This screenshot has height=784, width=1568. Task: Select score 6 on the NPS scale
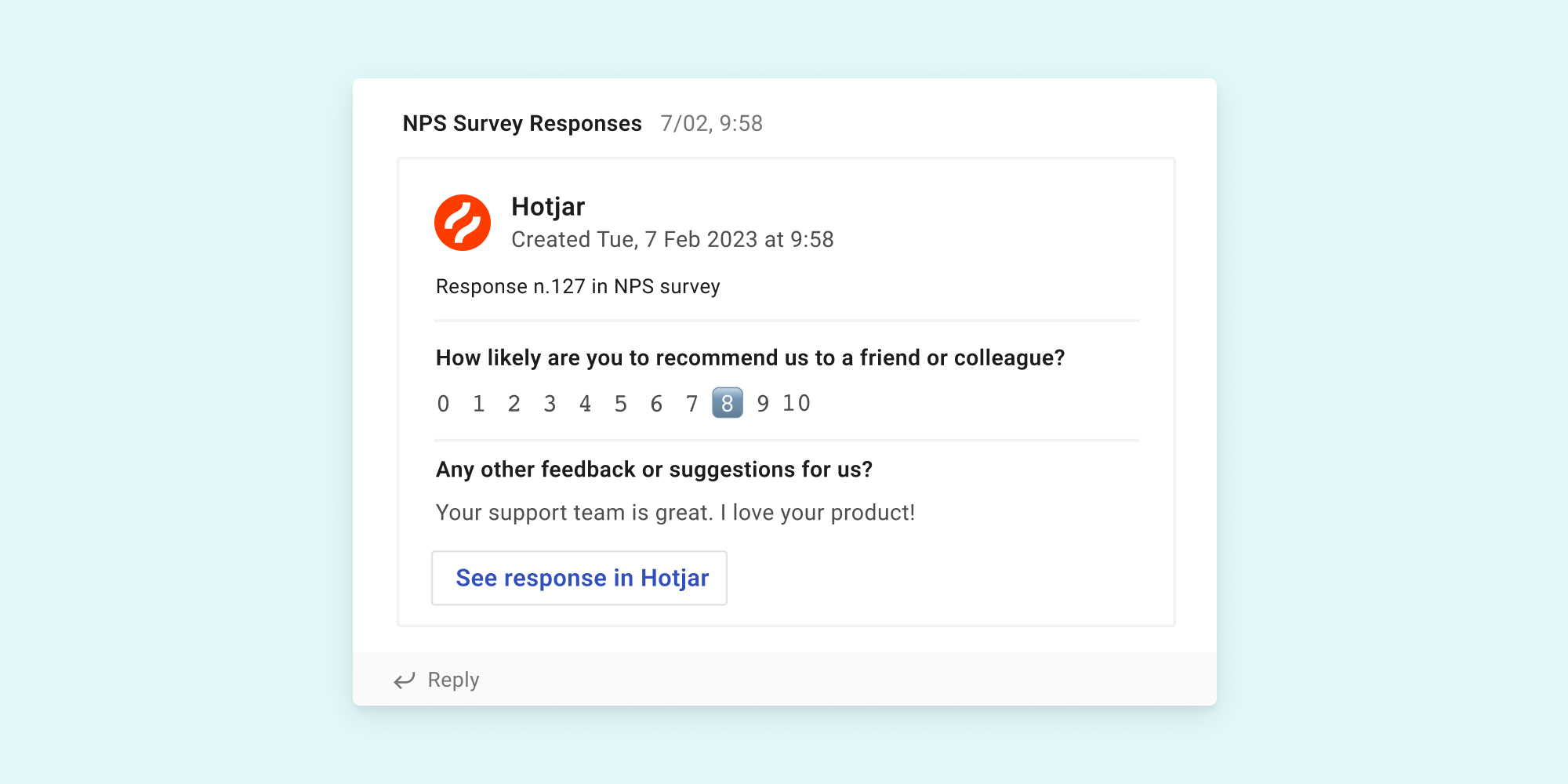pos(656,404)
